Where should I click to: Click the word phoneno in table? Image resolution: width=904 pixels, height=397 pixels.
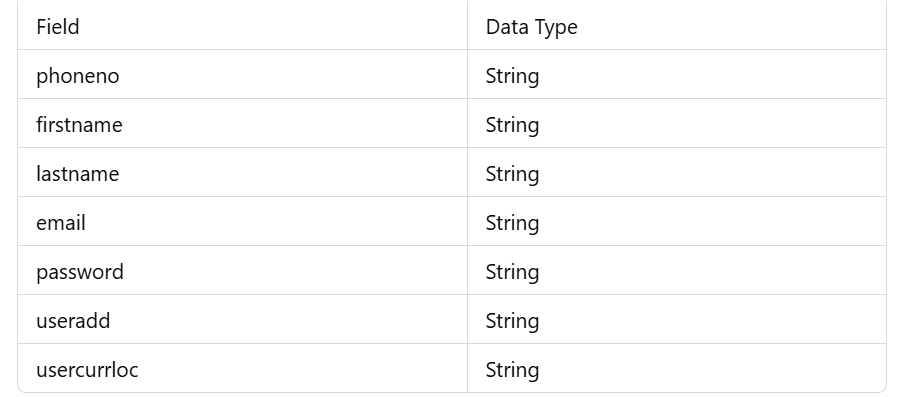tap(78, 76)
